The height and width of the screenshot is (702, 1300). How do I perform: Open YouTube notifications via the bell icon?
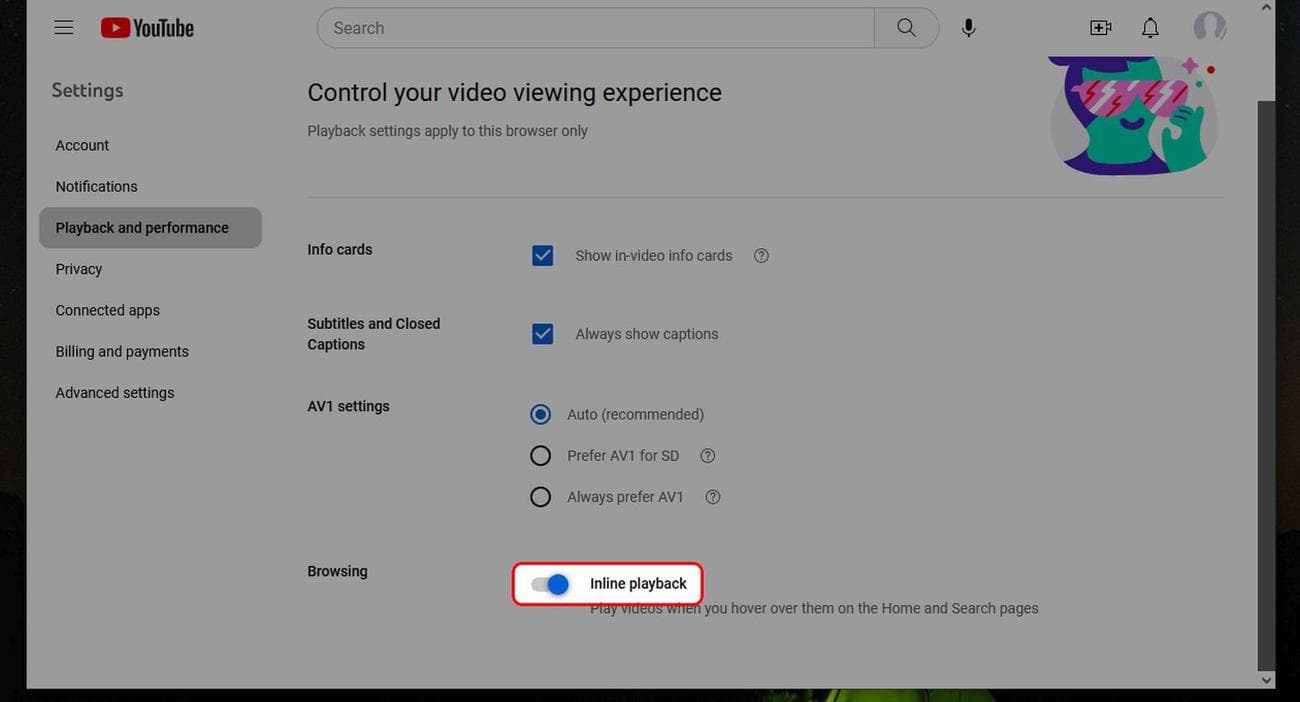1149,27
